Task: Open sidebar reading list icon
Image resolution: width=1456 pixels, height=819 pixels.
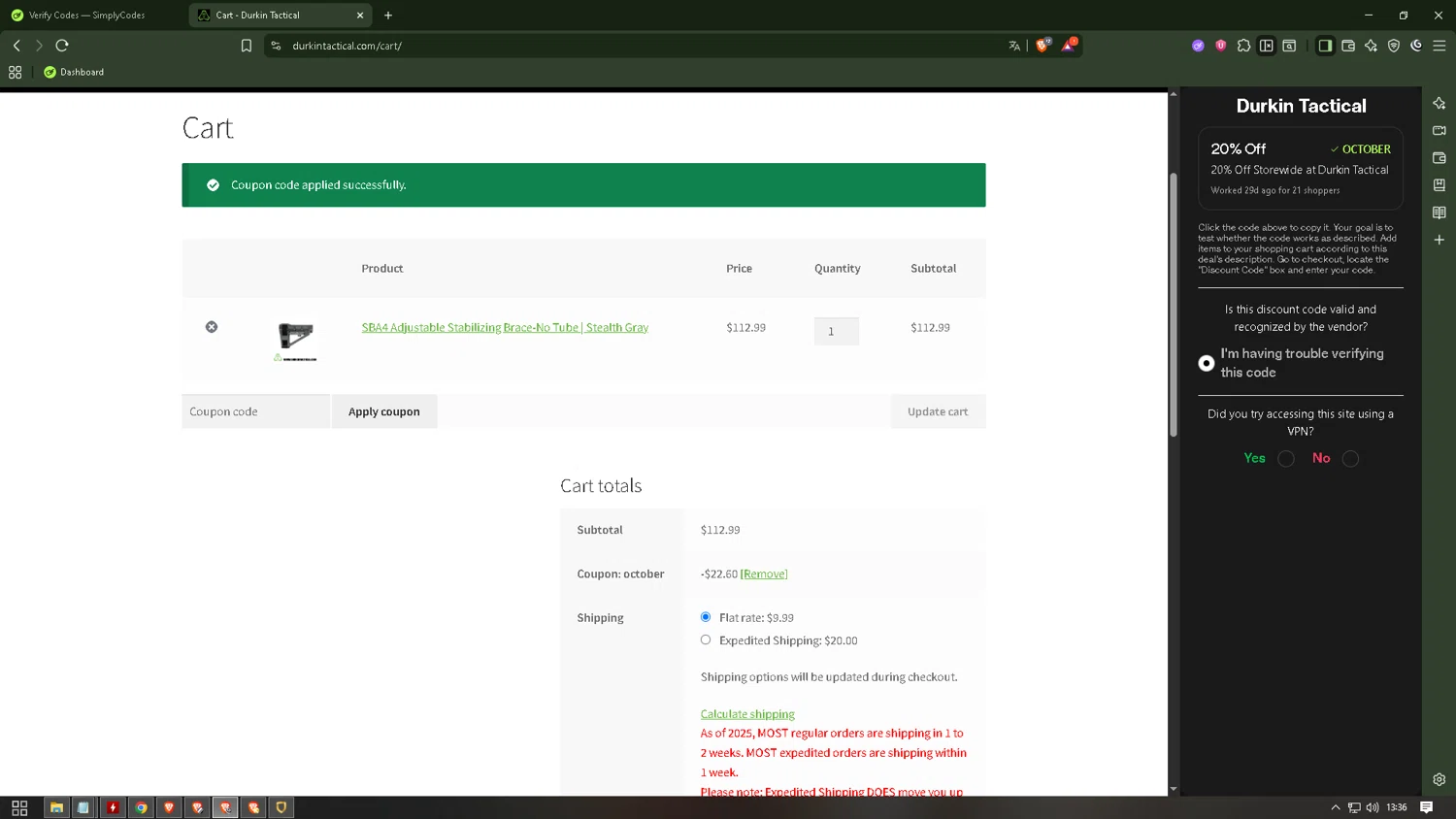Action: click(x=1439, y=213)
